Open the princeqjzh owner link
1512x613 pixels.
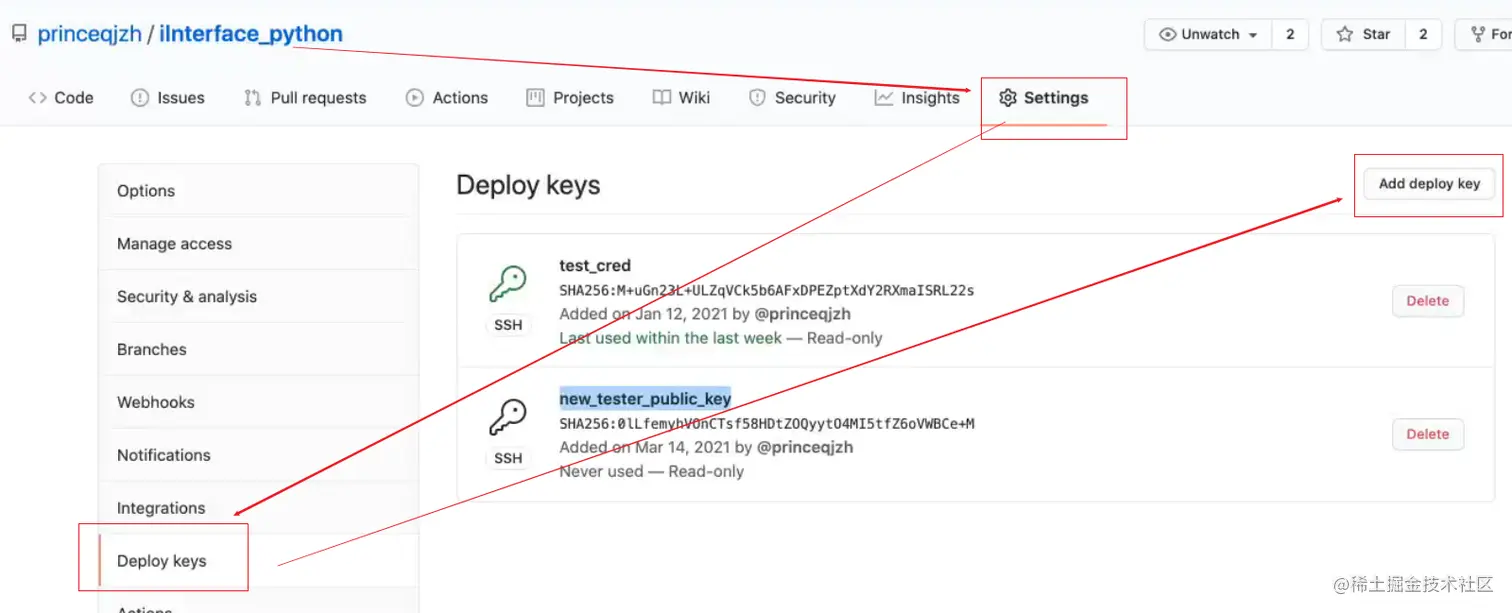(x=89, y=34)
